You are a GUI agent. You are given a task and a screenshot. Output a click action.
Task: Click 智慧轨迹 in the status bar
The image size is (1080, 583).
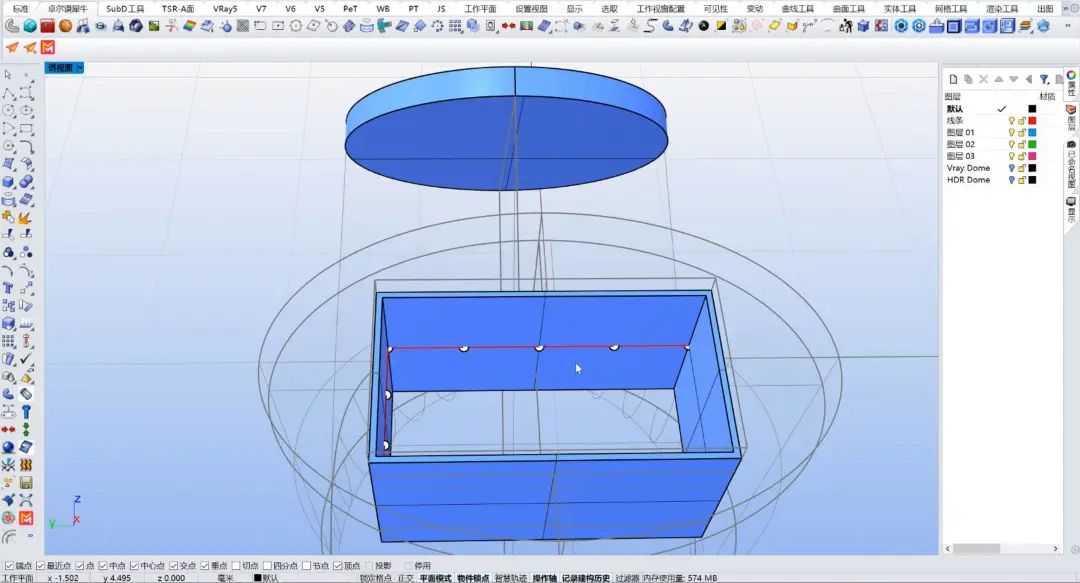pos(510,578)
